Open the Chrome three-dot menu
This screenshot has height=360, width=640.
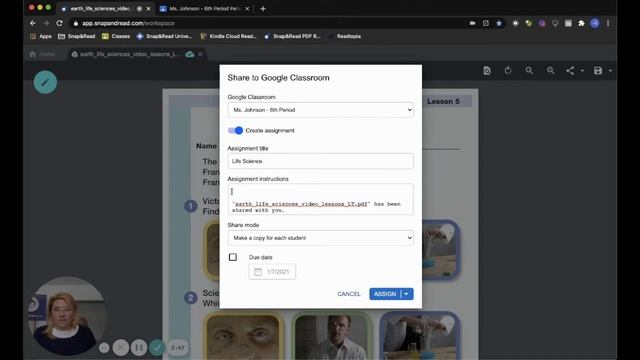pyautogui.click(x=608, y=23)
